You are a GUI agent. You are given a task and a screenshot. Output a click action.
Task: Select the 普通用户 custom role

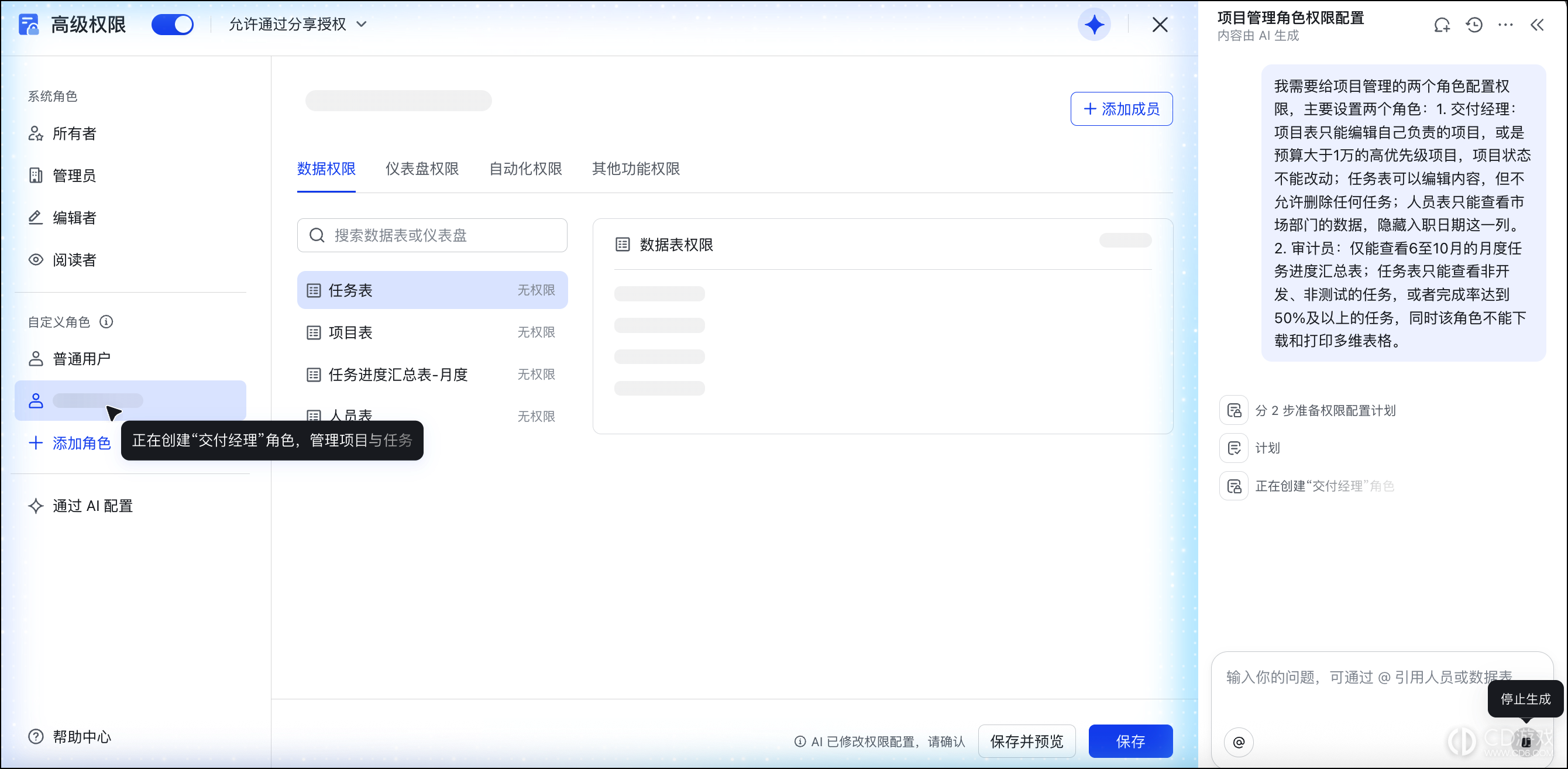click(130, 359)
